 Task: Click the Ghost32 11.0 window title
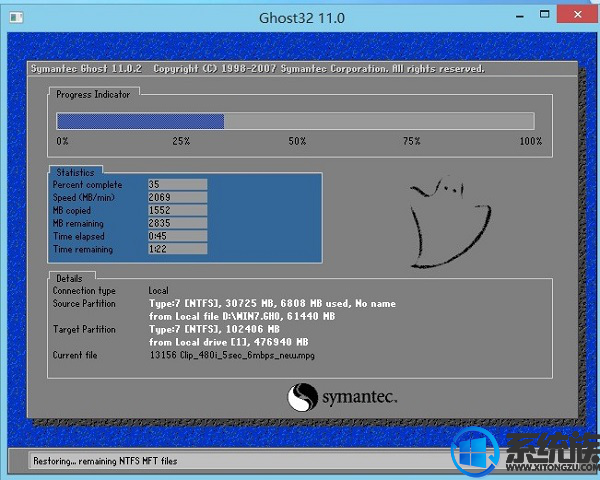coord(299,15)
